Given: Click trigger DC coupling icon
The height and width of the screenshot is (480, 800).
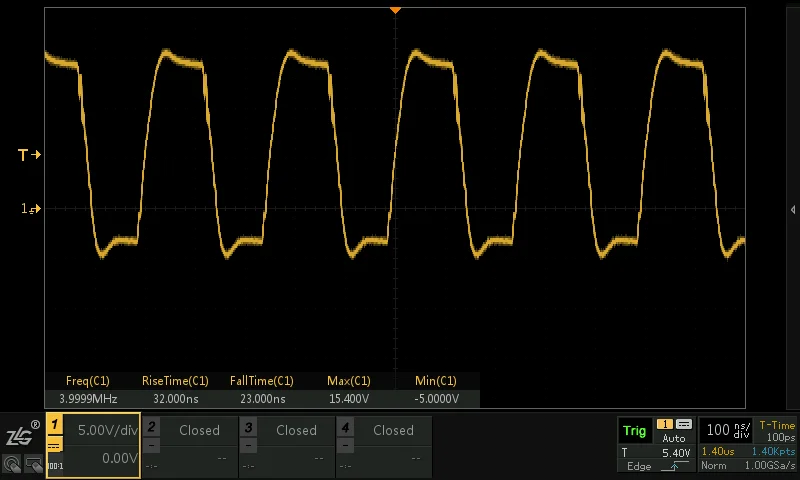Looking at the screenshot, I should 684,424.
